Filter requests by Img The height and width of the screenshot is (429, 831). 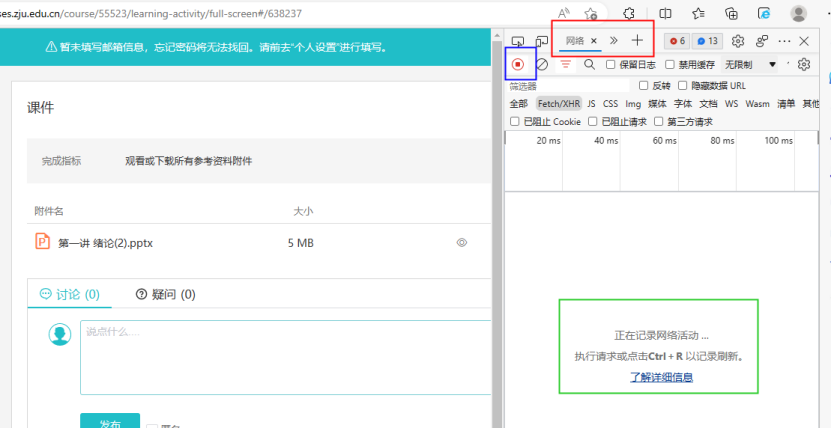(633, 103)
